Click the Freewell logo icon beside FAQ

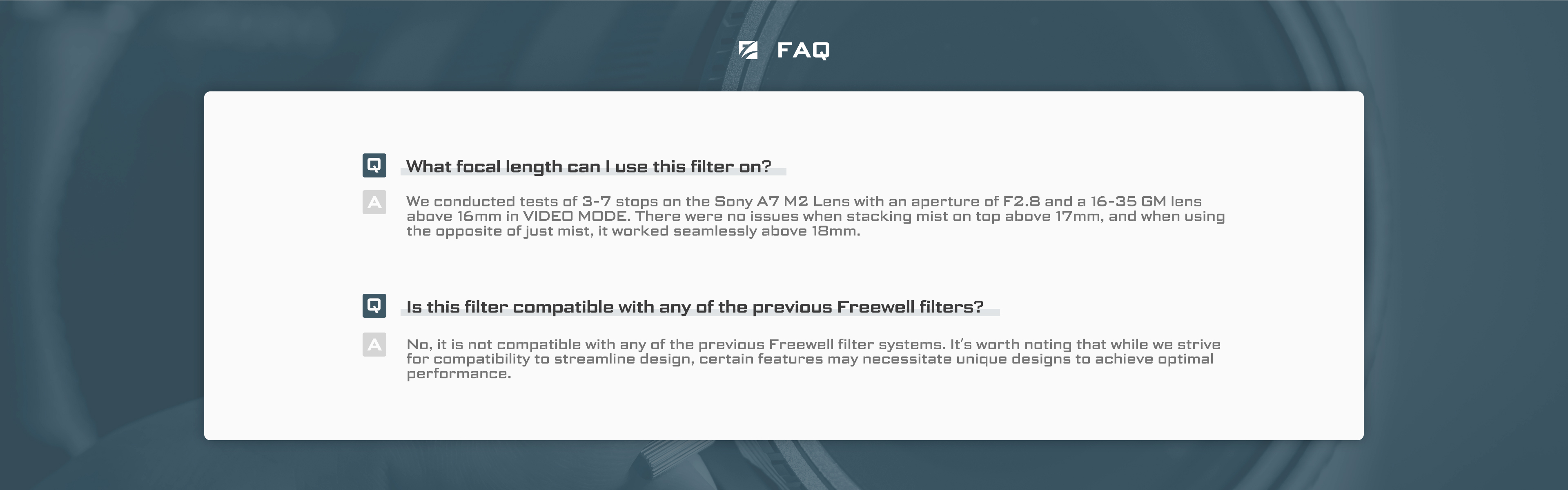748,50
